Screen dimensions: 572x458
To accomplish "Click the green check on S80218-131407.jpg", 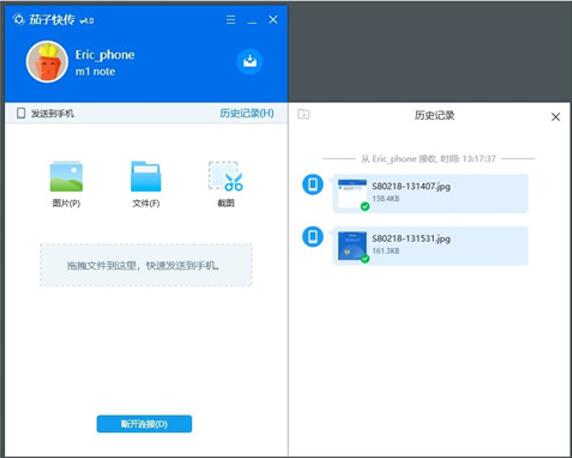I will pyautogui.click(x=365, y=207).
